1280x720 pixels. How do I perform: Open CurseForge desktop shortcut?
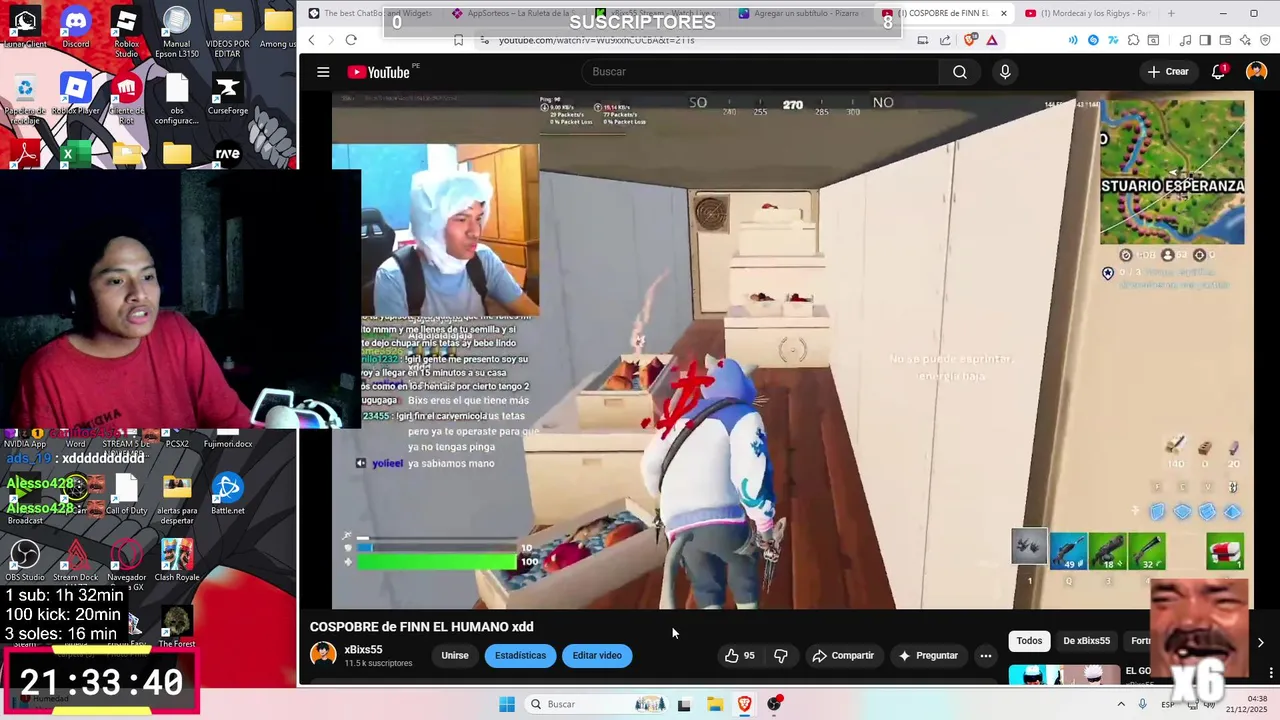[x=228, y=95]
